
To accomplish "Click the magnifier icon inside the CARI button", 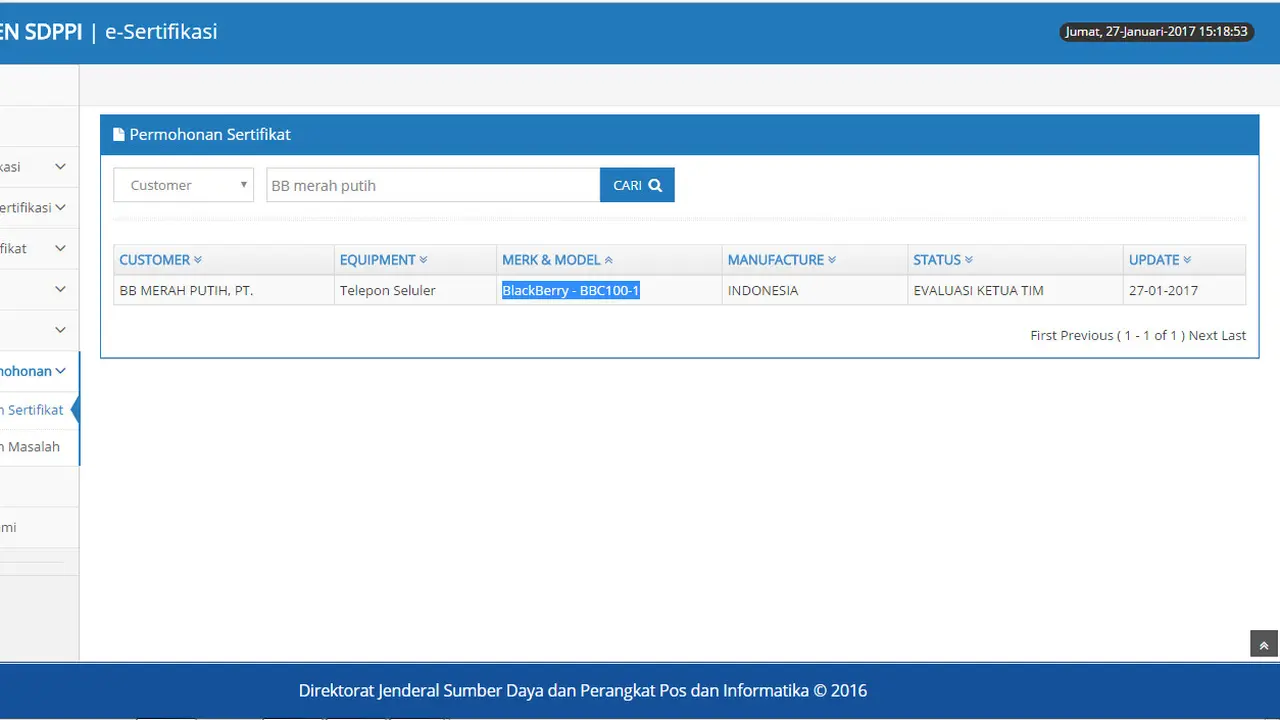I will pyautogui.click(x=655, y=185).
